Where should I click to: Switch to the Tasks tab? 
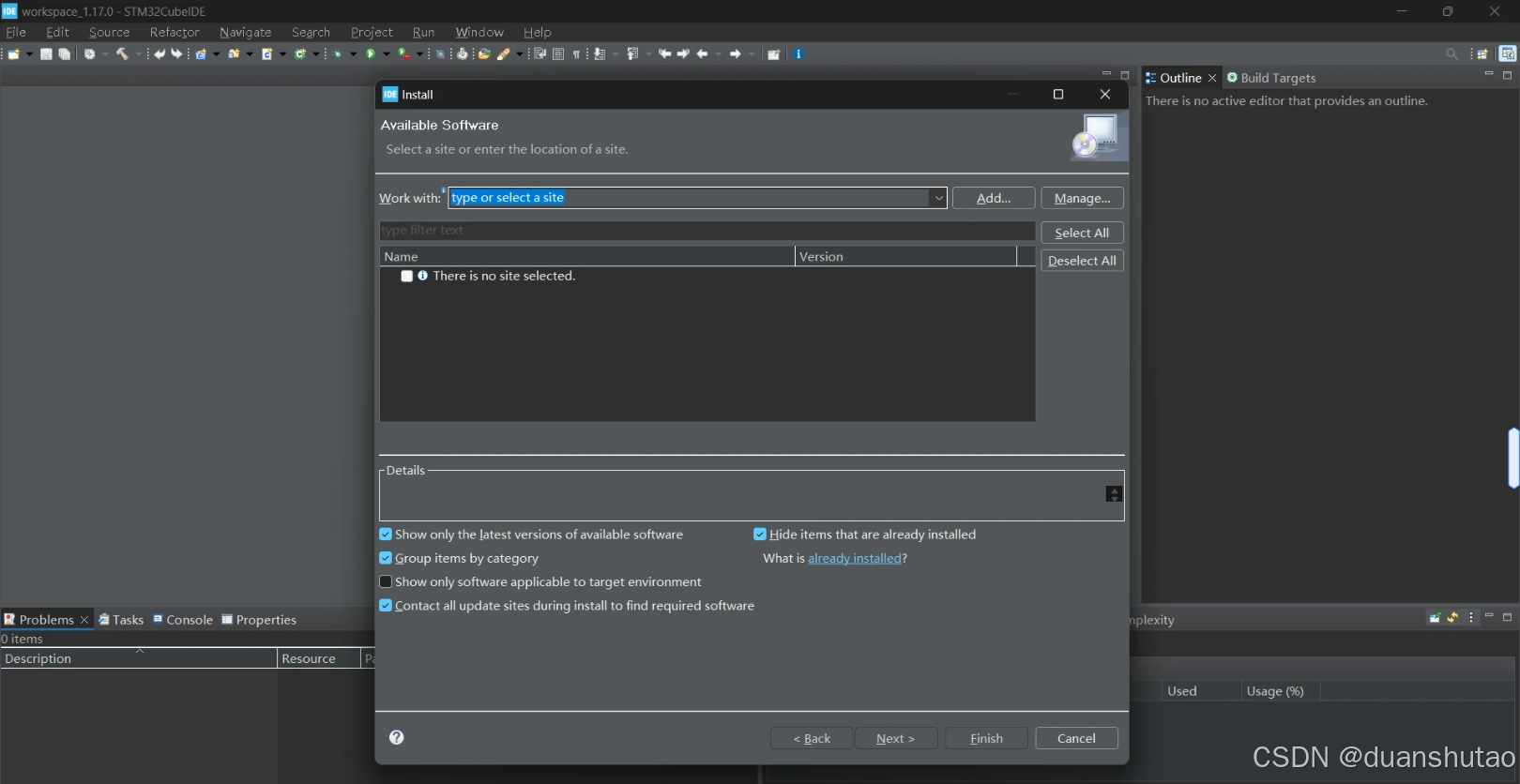coord(121,620)
